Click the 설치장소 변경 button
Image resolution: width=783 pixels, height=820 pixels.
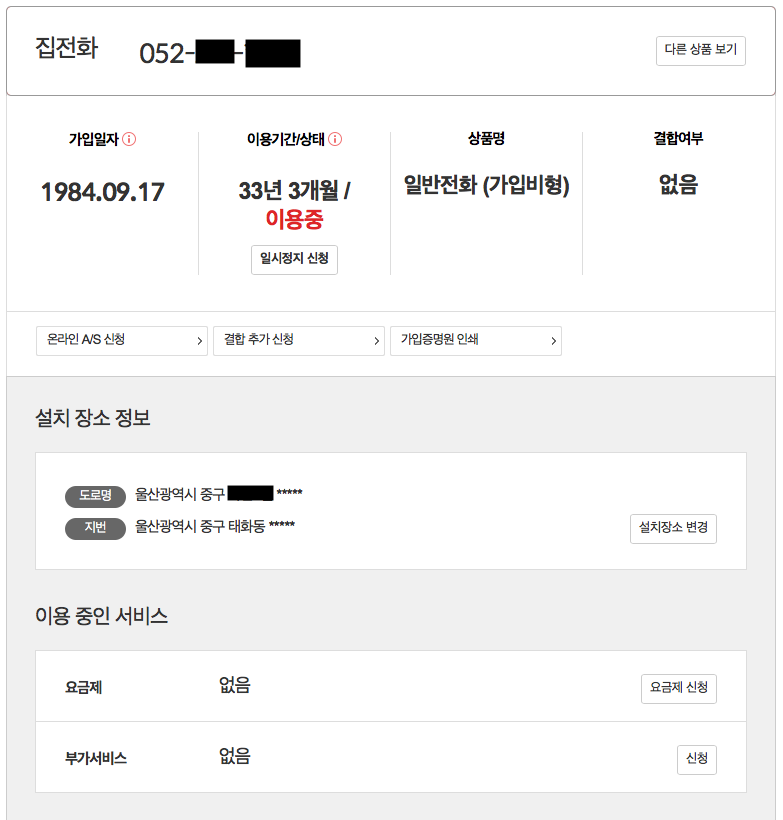[x=673, y=528]
